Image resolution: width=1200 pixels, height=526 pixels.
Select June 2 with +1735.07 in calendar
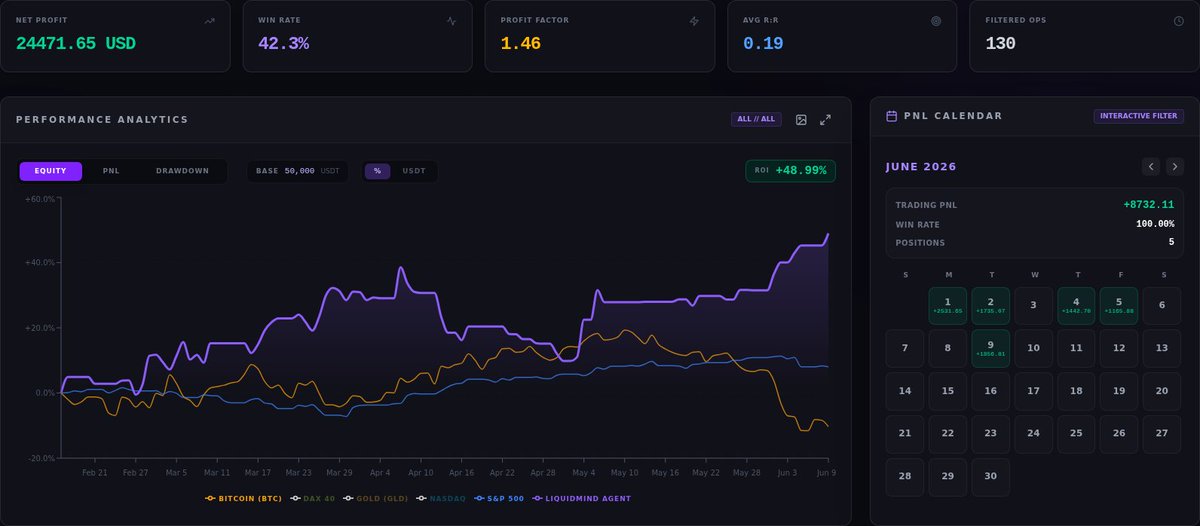pos(991,306)
